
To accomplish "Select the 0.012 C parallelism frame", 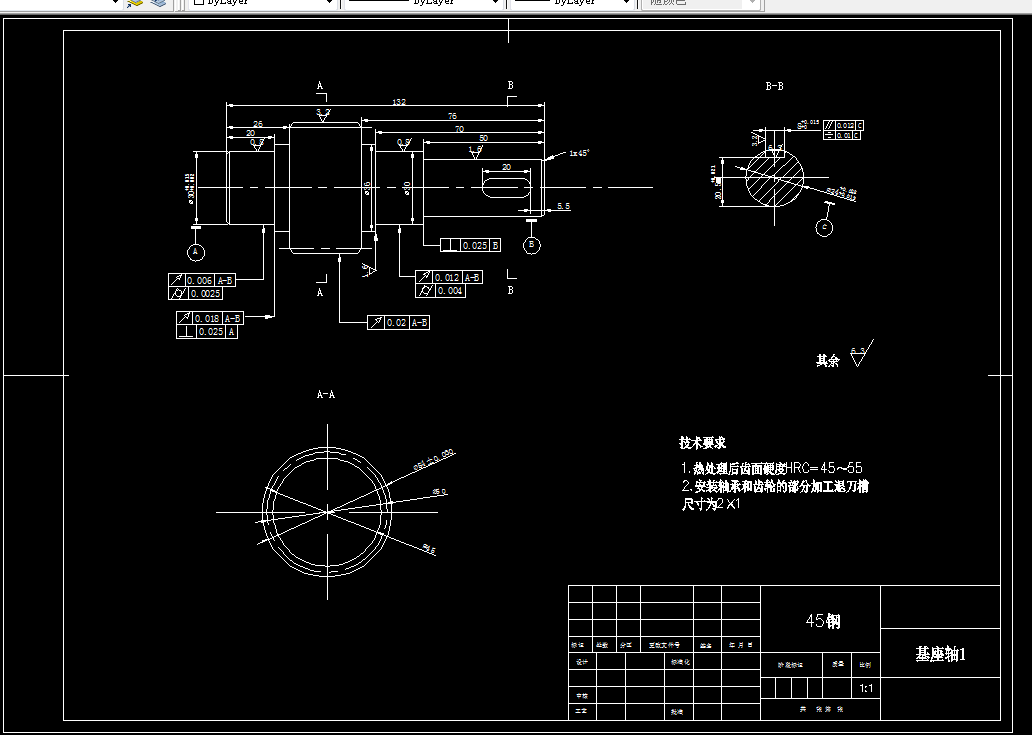I will click(843, 125).
